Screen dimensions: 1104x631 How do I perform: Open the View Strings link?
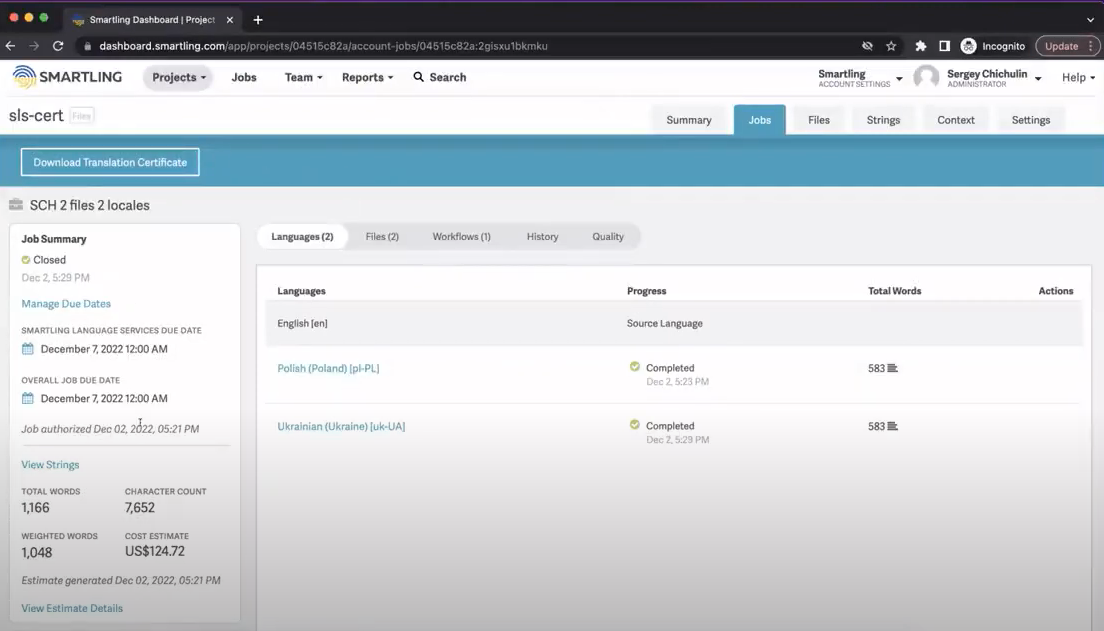[x=50, y=465]
